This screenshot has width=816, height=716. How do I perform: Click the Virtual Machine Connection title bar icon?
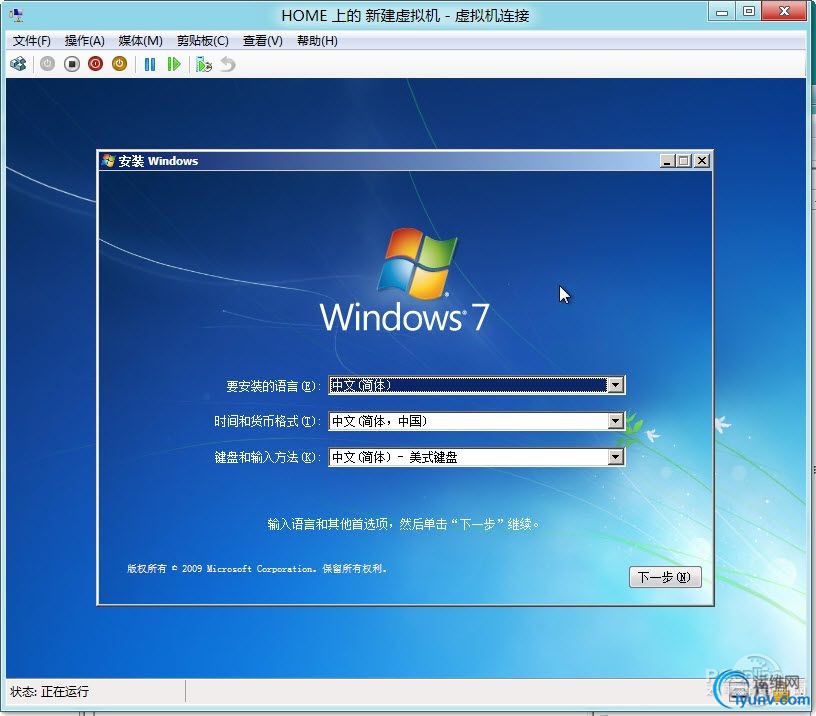(16, 15)
